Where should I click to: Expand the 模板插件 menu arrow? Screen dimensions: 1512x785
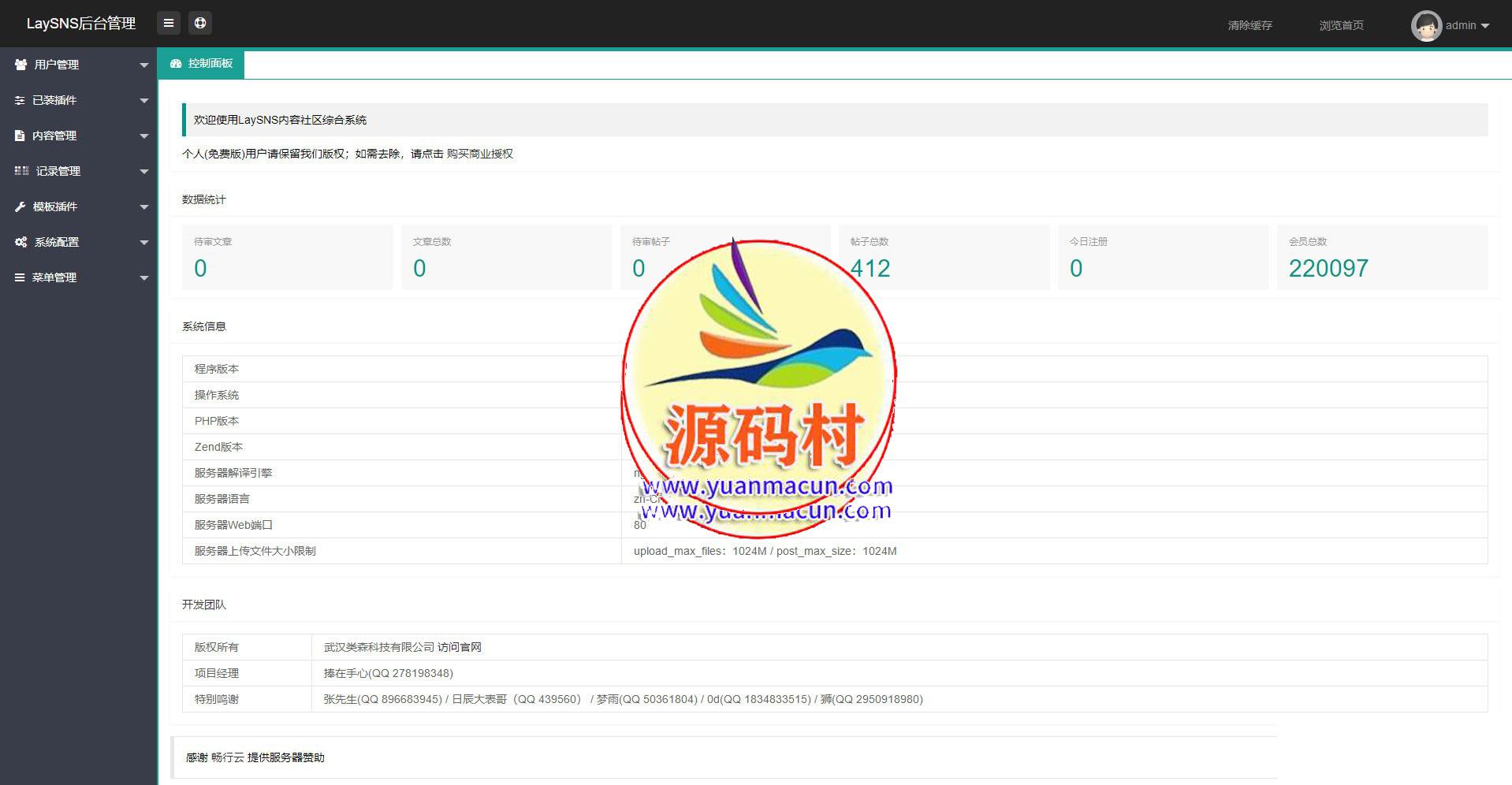[x=143, y=207]
